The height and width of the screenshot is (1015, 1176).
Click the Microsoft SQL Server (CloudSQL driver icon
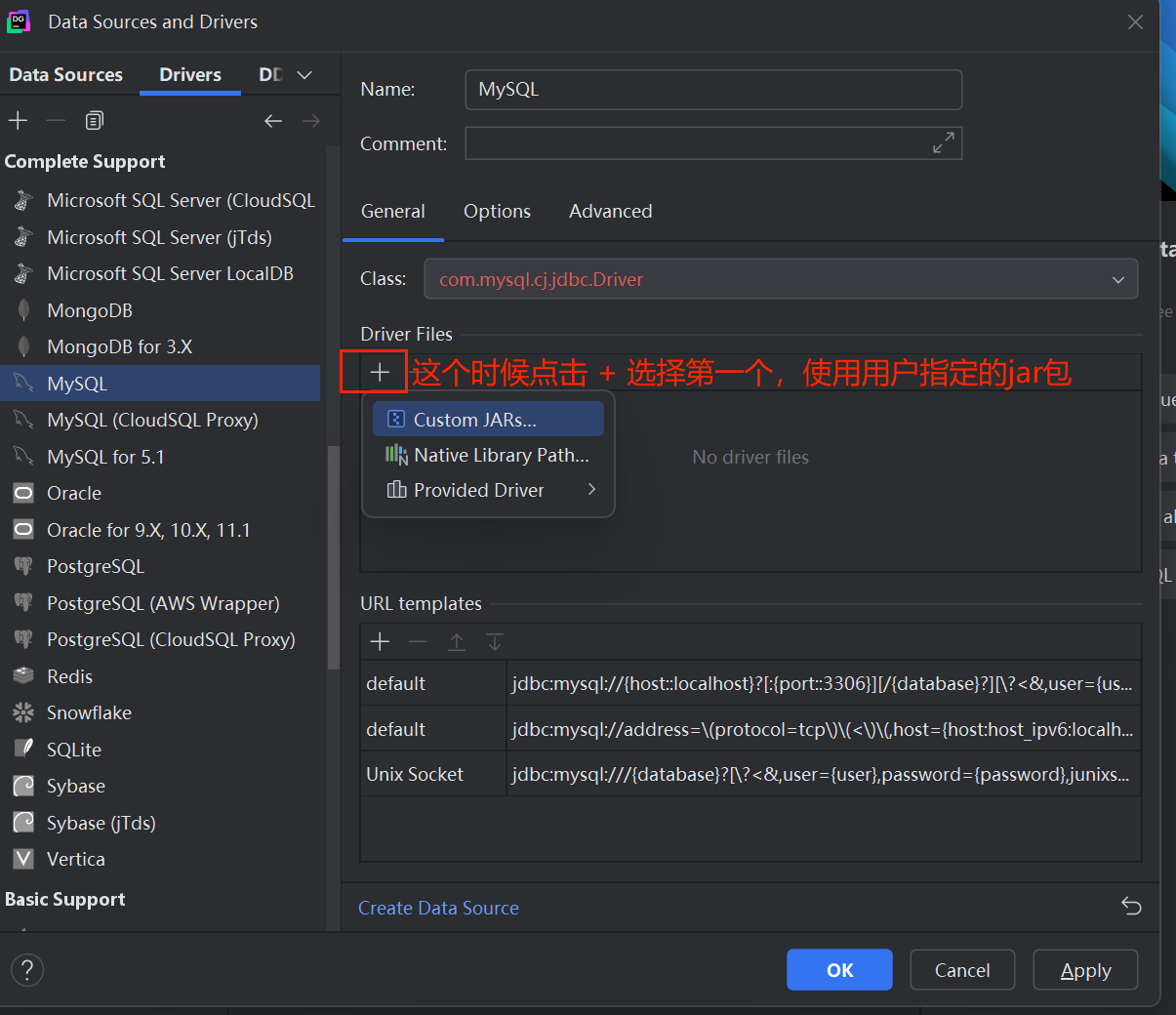(x=23, y=201)
